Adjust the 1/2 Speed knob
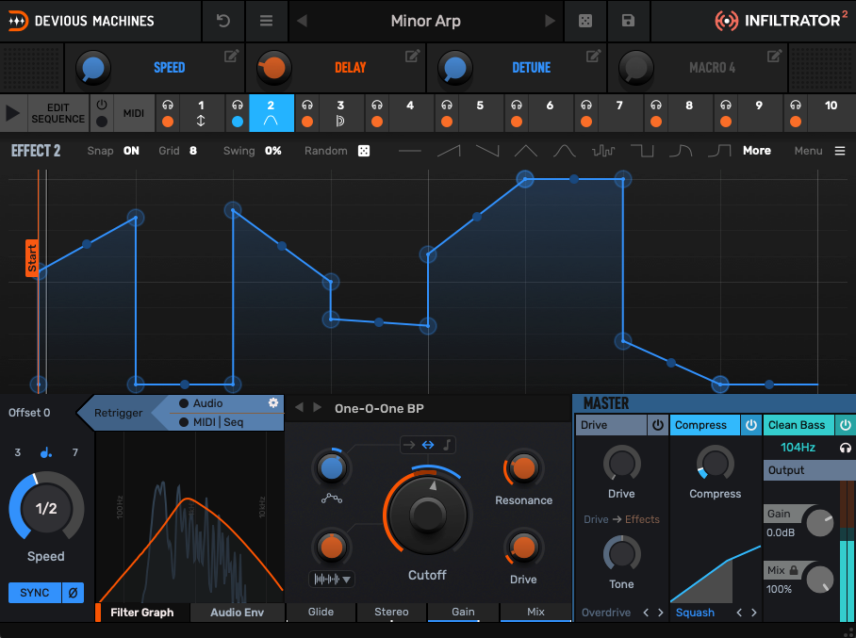The image size is (856, 638). (x=46, y=509)
